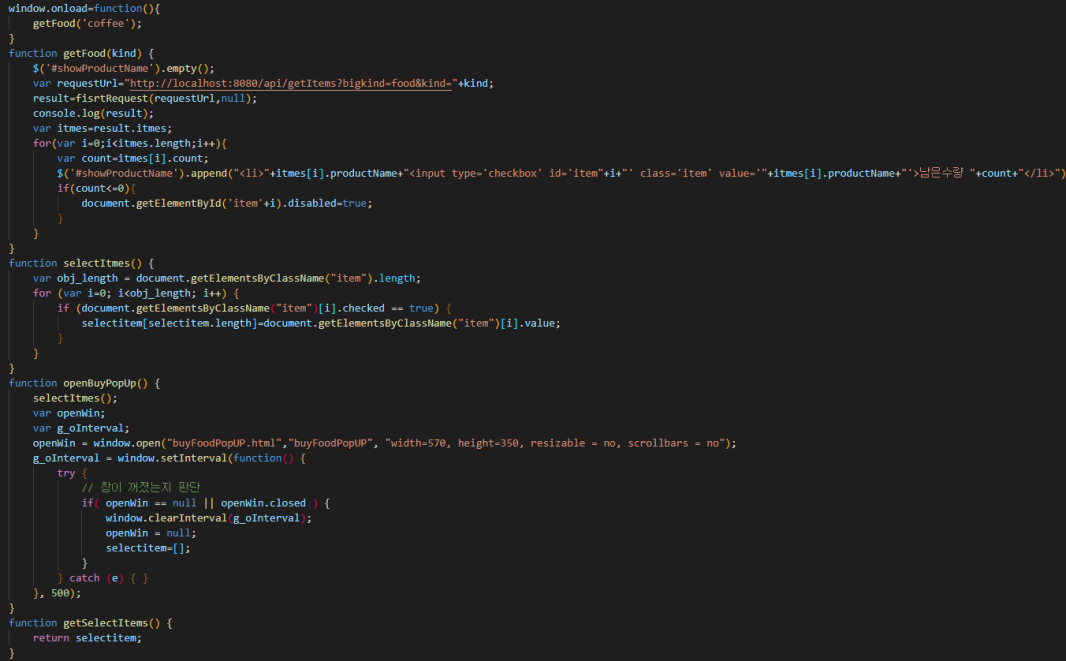Click the window.open "buyFoodPopUP.html" line
The image size is (1066, 661).
click(x=384, y=443)
